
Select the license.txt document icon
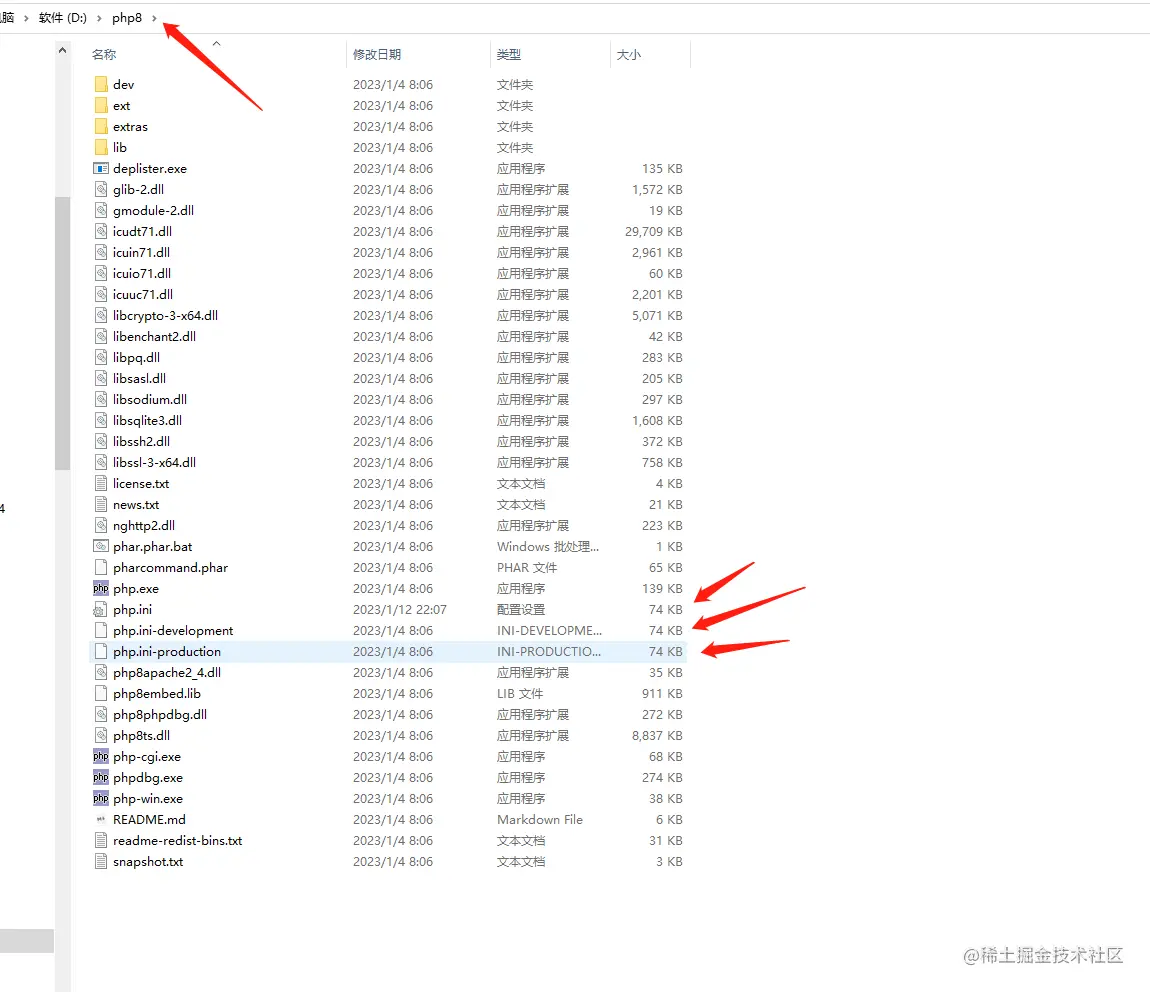click(101, 483)
